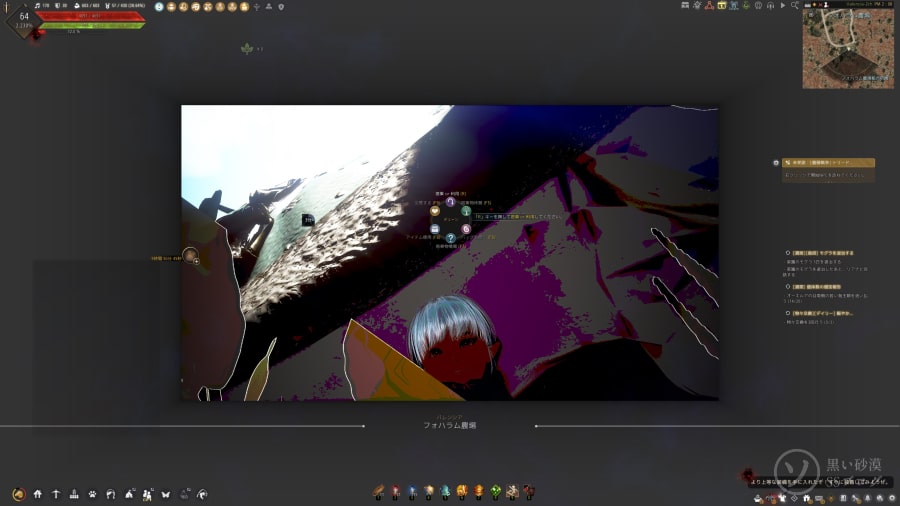This screenshot has width=900, height=506.
Task: Click the worker figures icon bottom-left
Action: [148, 494]
